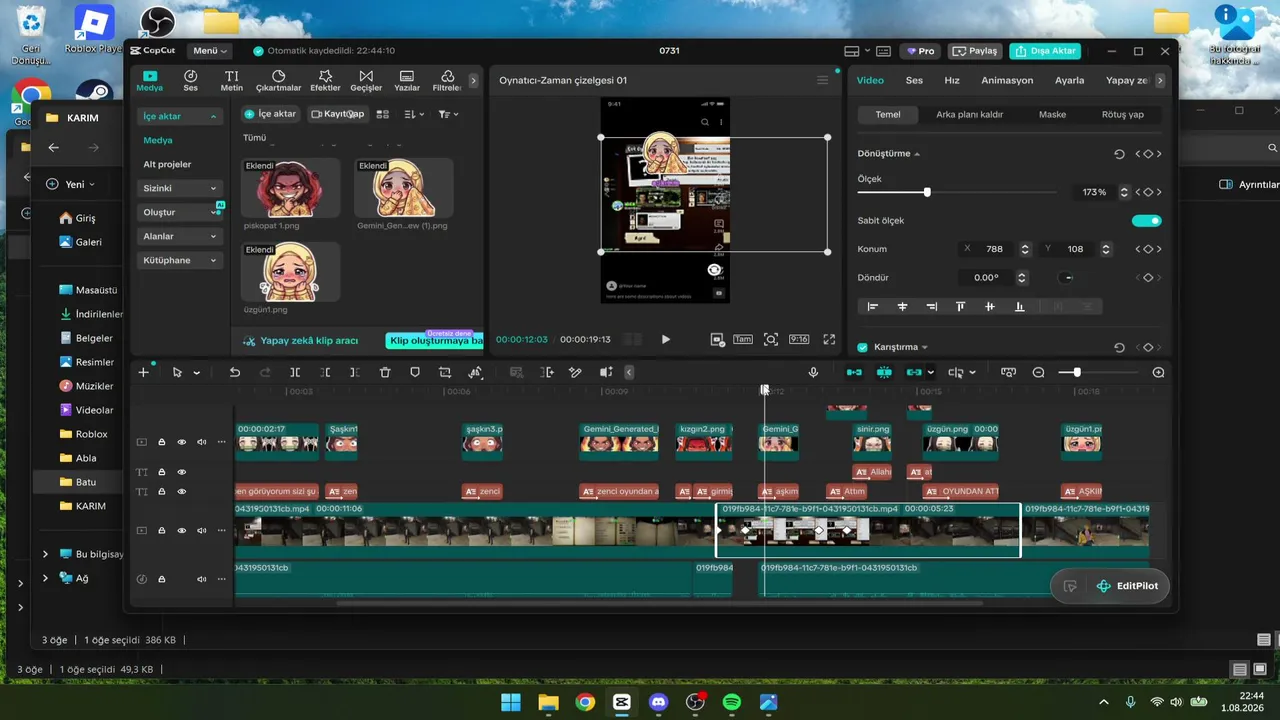Align the clip horizontally centered

[x=902, y=307]
